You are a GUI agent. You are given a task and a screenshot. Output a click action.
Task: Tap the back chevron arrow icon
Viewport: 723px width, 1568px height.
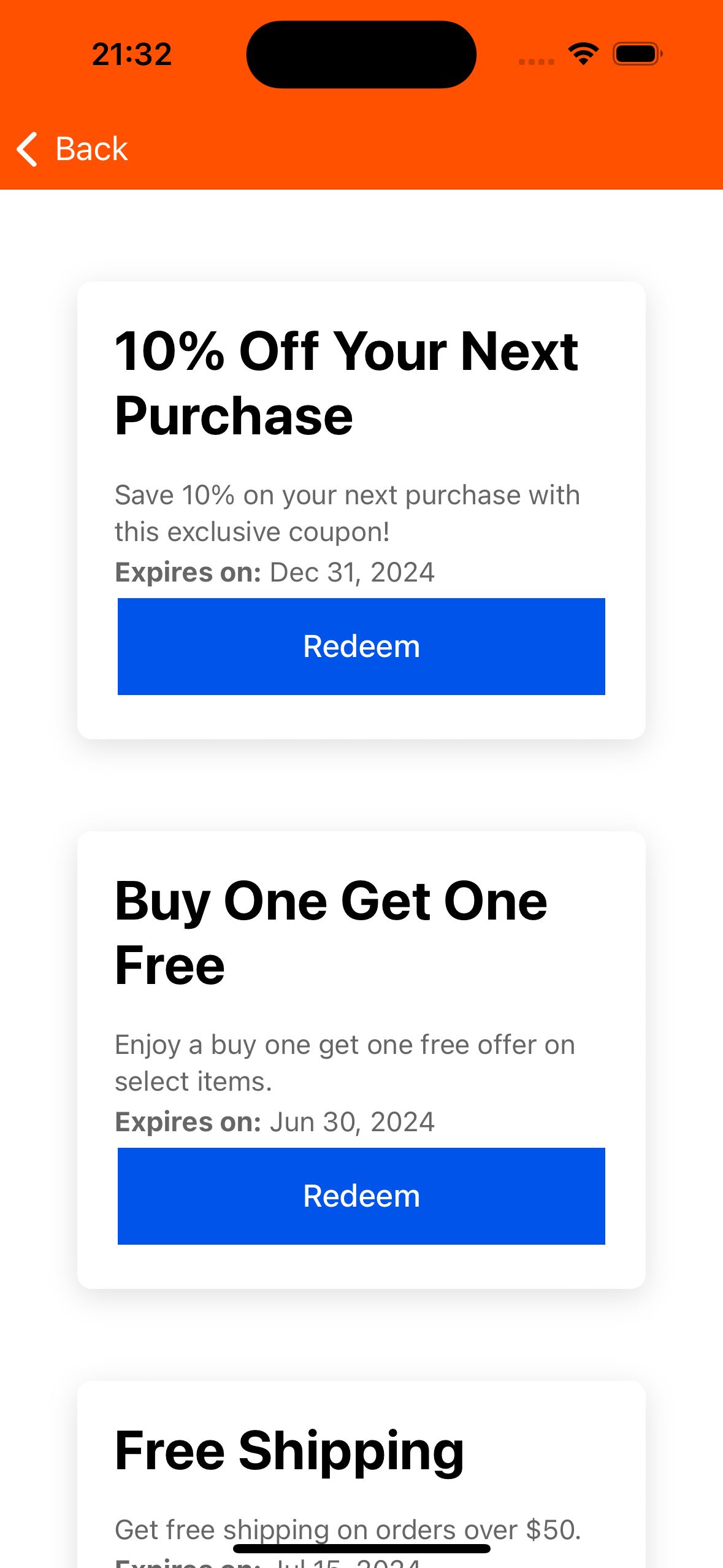point(27,149)
